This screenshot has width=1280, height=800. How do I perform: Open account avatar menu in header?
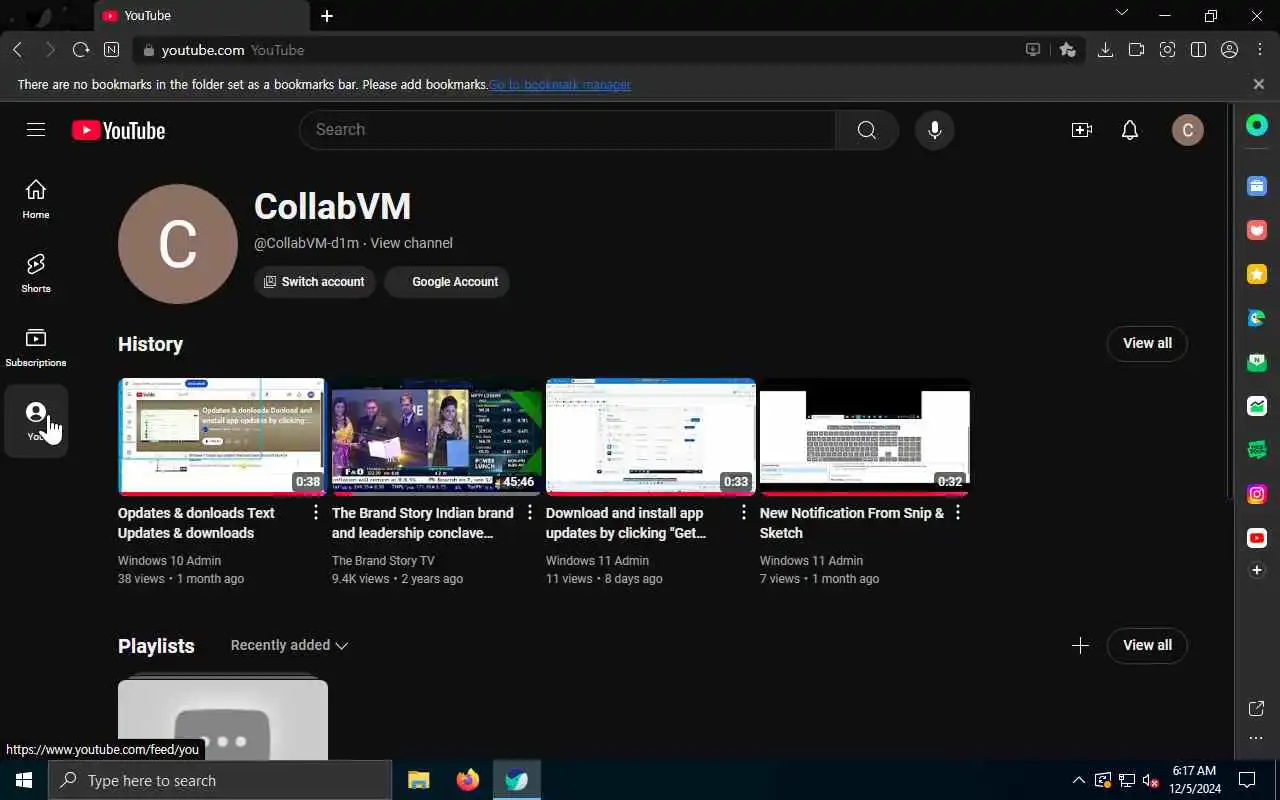tap(1188, 130)
